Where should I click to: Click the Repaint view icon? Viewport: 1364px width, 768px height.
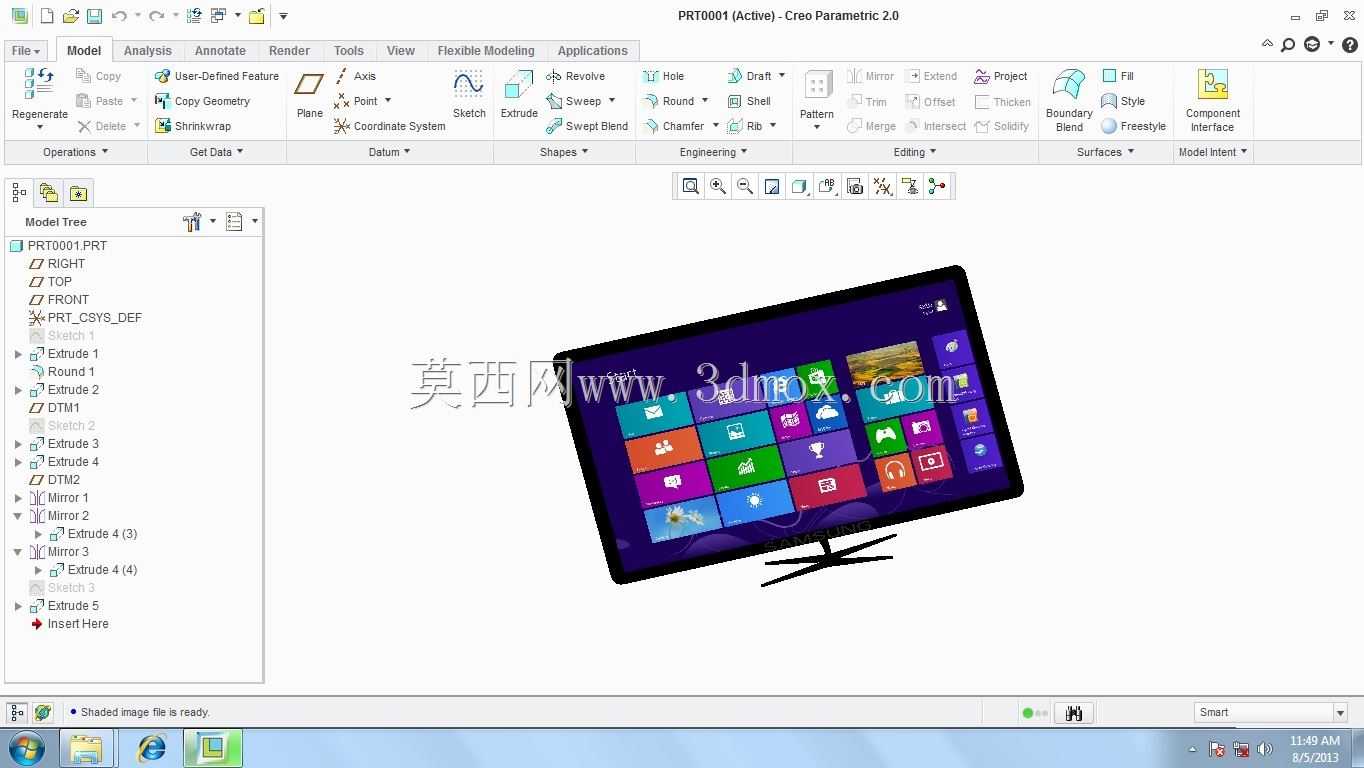[772, 186]
